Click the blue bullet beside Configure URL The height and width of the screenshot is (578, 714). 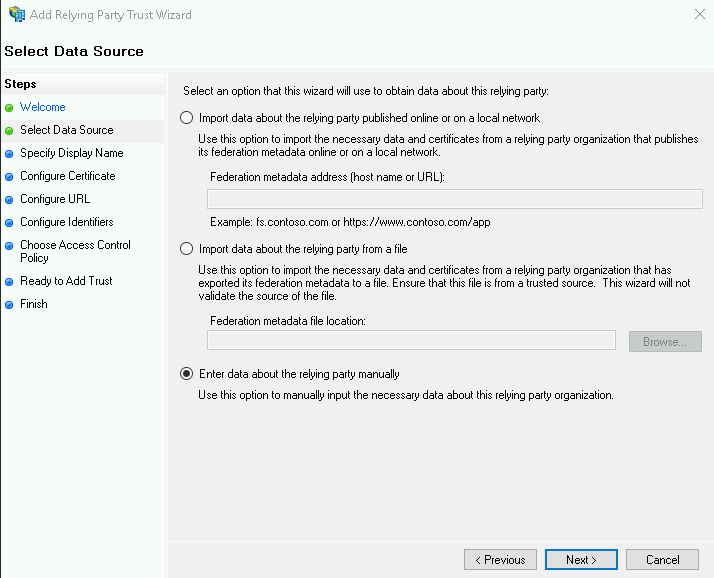tap(10, 200)
